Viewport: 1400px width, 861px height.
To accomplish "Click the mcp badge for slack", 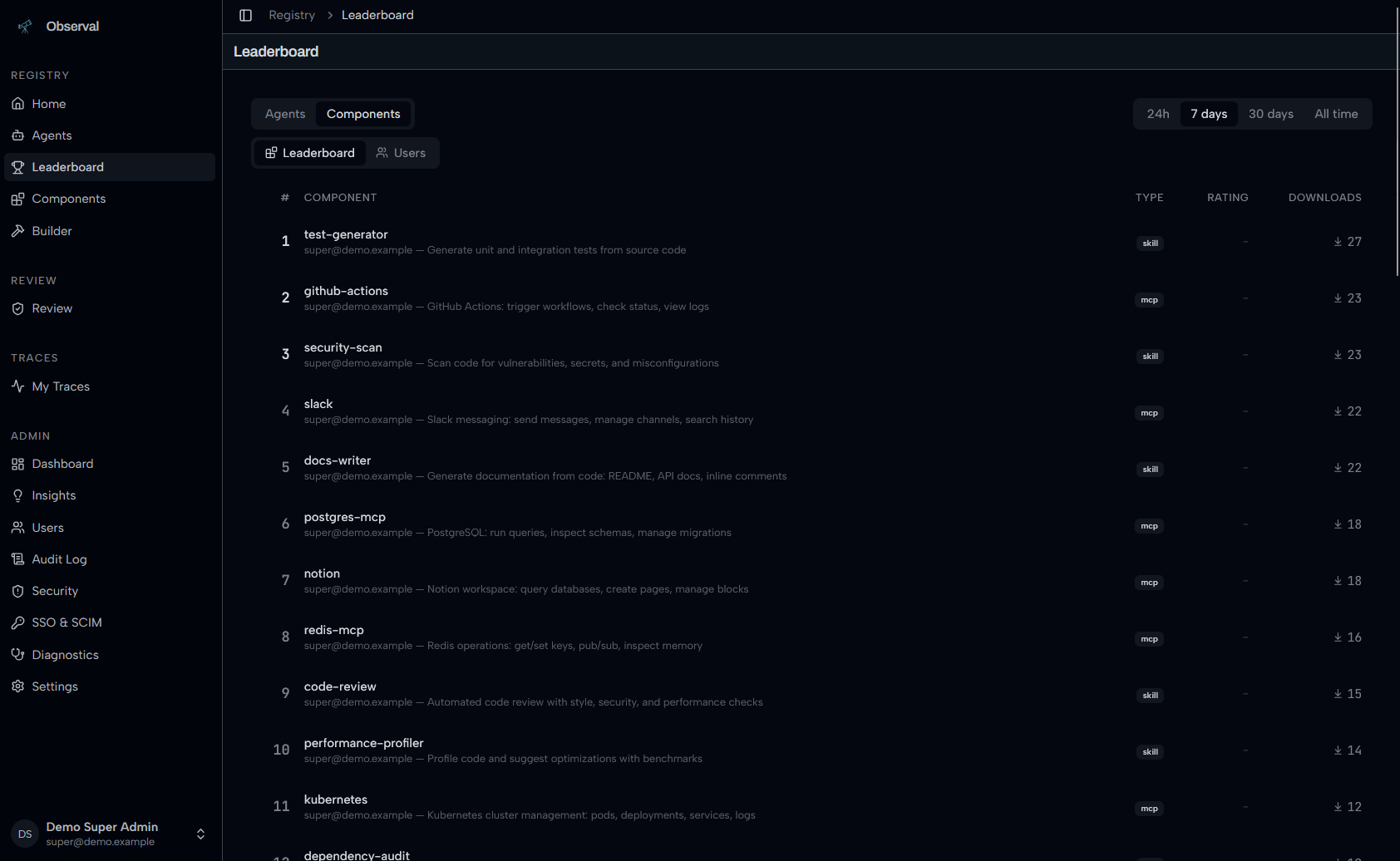I will pos(1149,413).
